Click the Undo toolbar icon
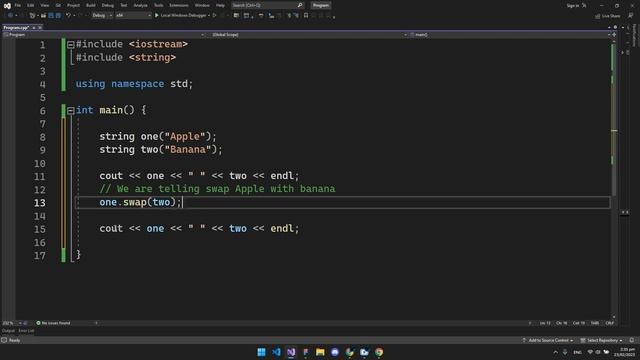This screenshot has height=360, width=640. [68, 16]
